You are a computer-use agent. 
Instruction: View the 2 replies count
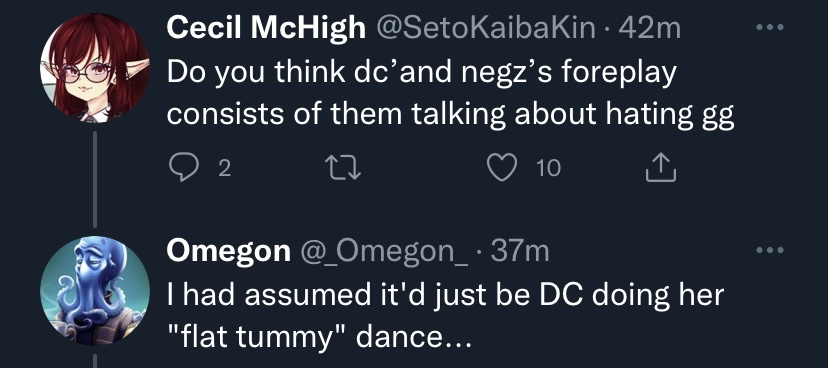(x=224, y=169)
